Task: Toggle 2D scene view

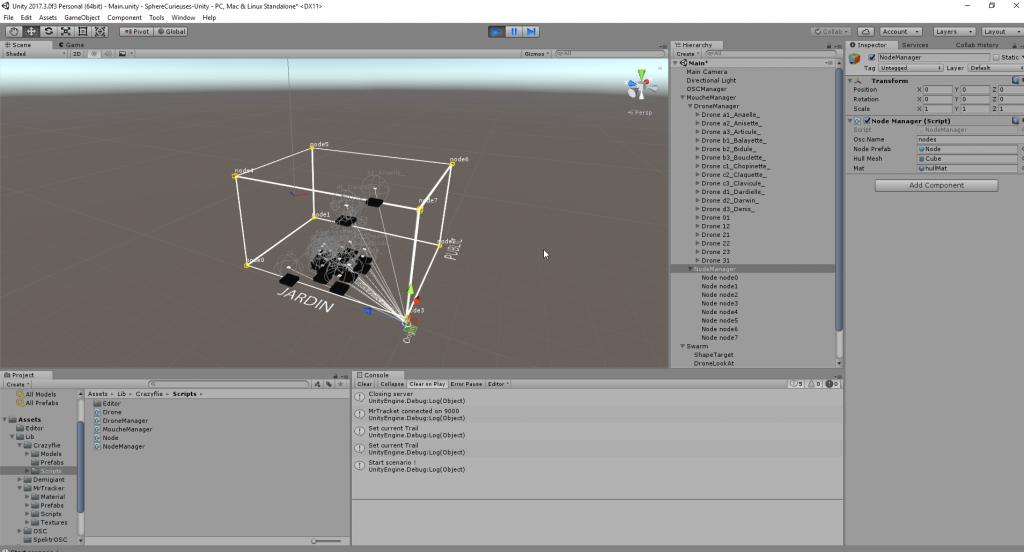Action: click(x=77, y=54)
